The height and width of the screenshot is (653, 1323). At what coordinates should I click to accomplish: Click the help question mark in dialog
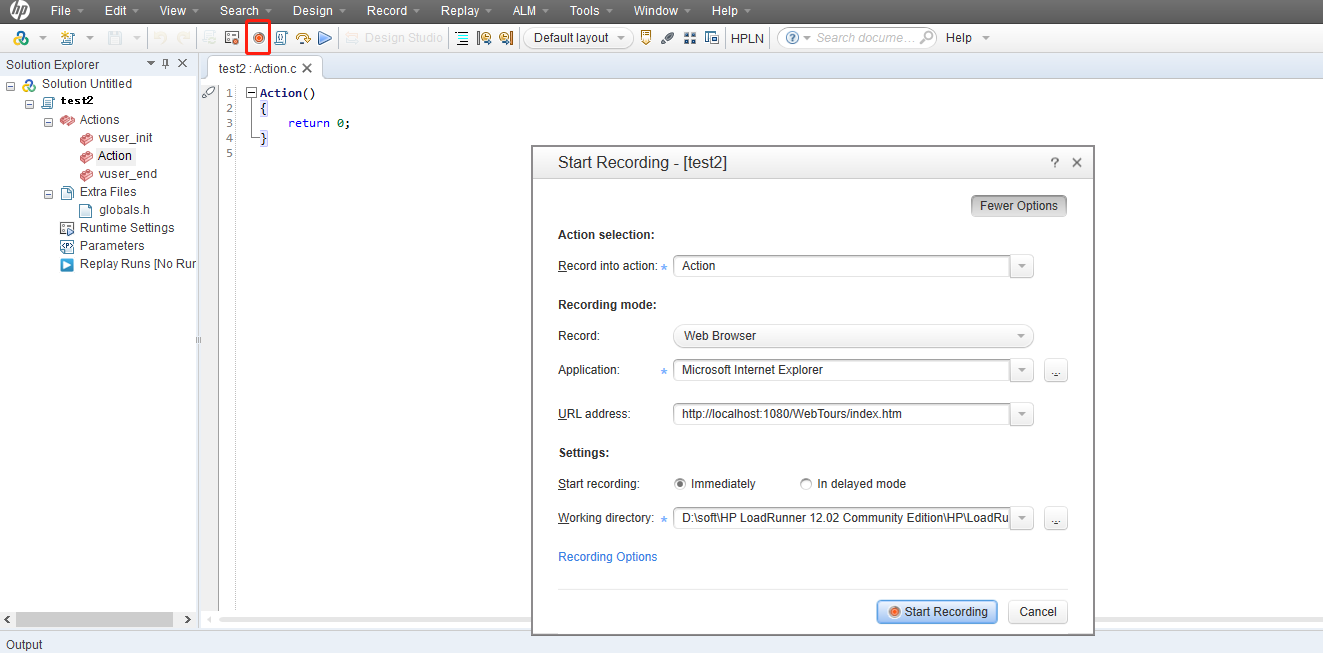[x=1054, y=162]
